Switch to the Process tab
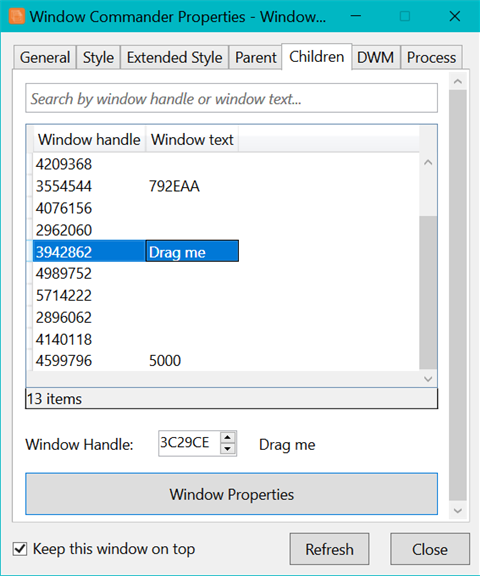Screen dimensions: 480x576 (x=431, y=57)
